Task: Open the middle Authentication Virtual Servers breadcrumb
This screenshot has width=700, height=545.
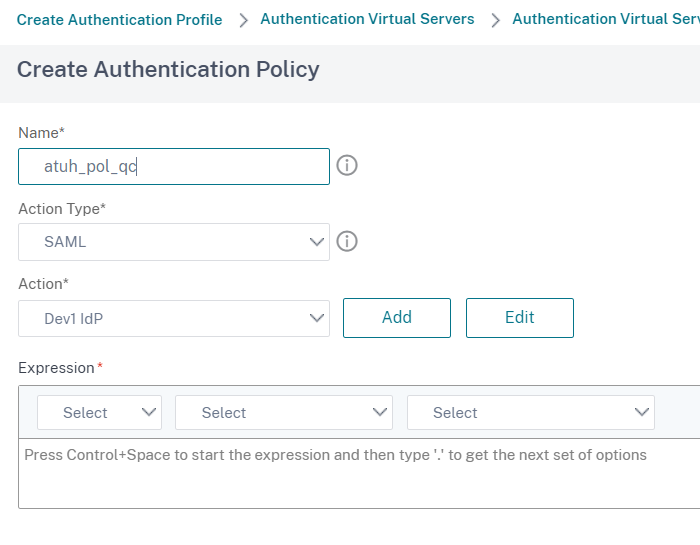Action: (367, 19)
